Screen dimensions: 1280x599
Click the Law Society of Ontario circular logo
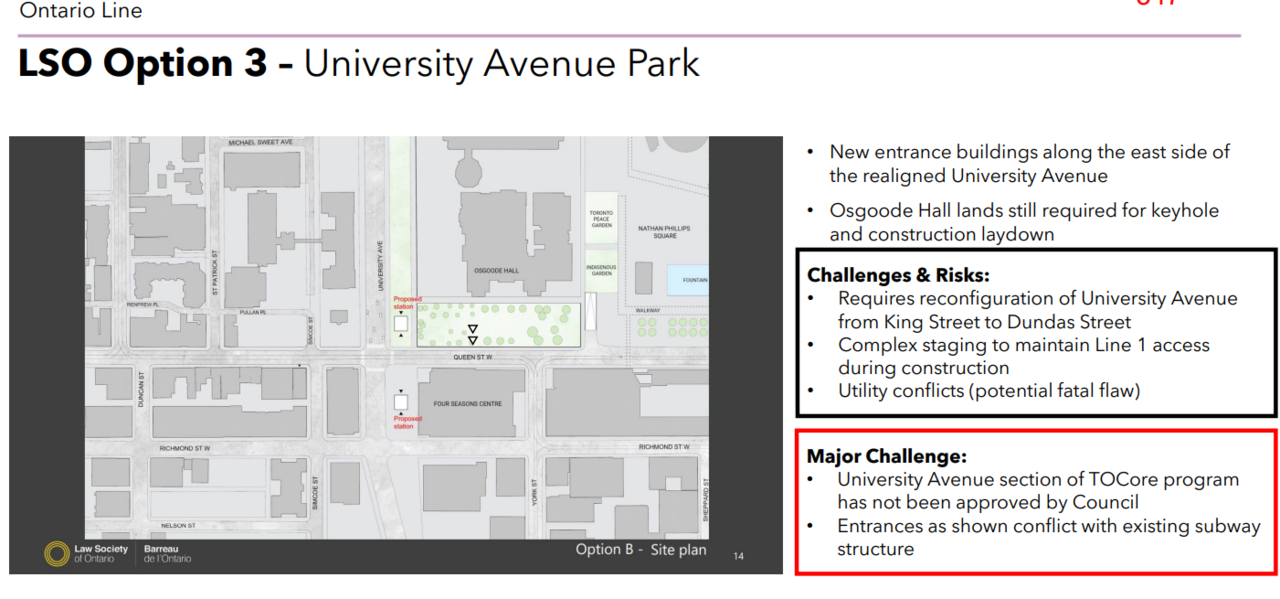click(56, 554)
